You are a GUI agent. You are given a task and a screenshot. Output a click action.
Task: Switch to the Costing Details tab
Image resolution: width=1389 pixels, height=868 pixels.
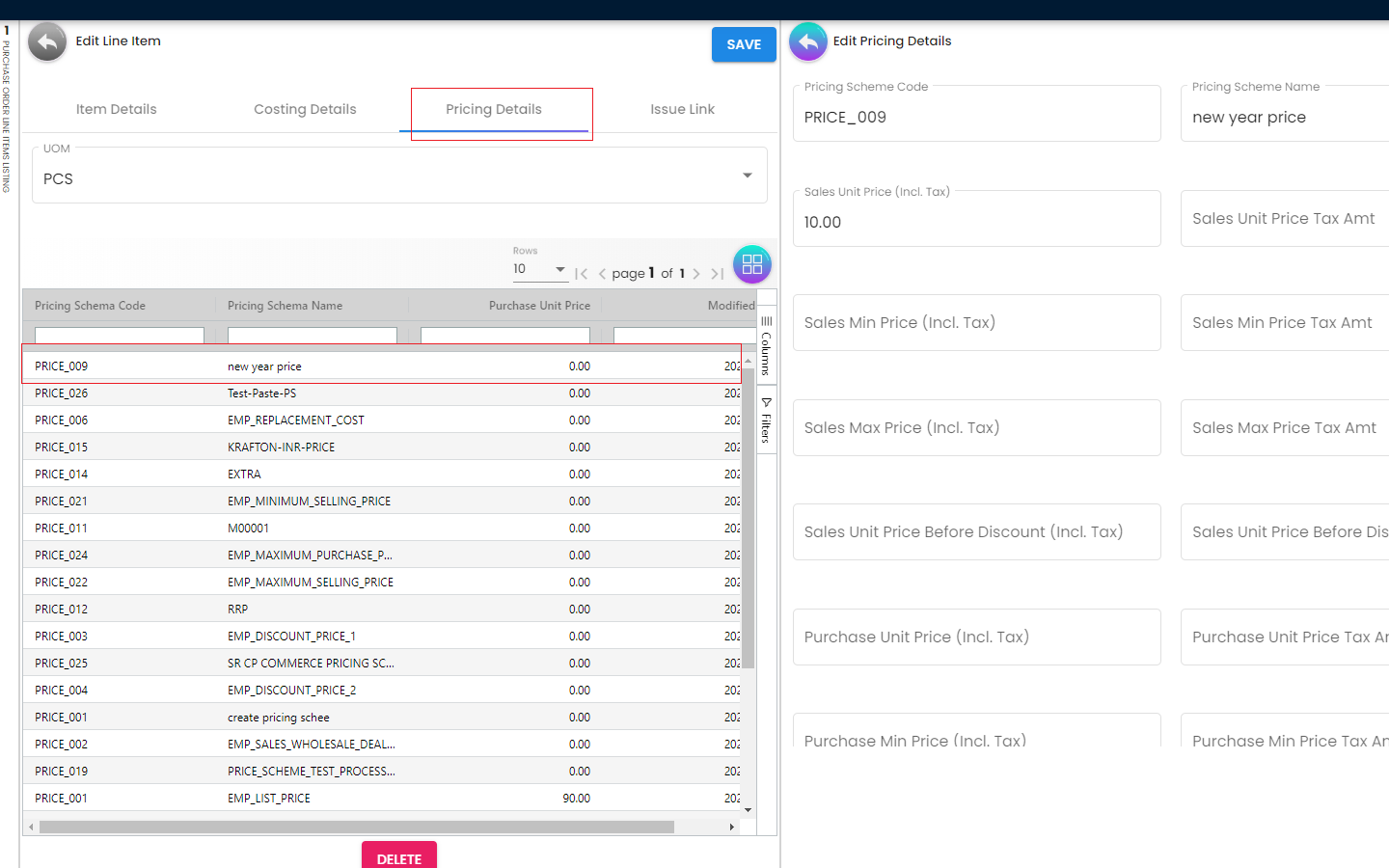pyautogui.click(x=305, y=109)
